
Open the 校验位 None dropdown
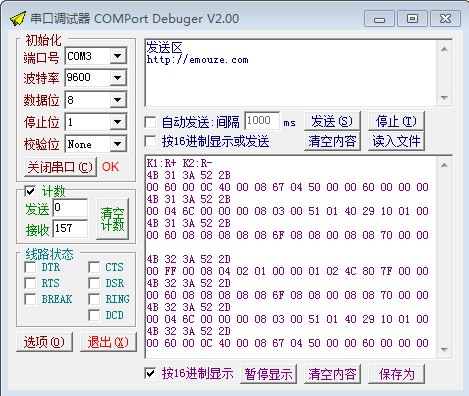[x=118, y=144]
